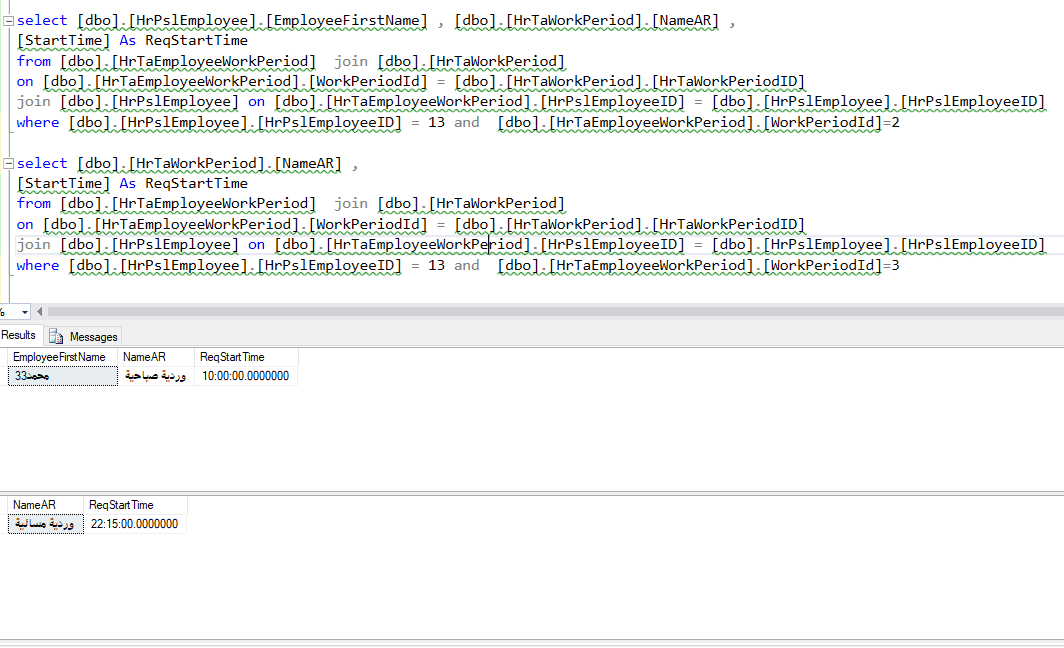This screenshot has width=1064, height=648.
Task: Collapse the first select query region
Action: point(8,19)
